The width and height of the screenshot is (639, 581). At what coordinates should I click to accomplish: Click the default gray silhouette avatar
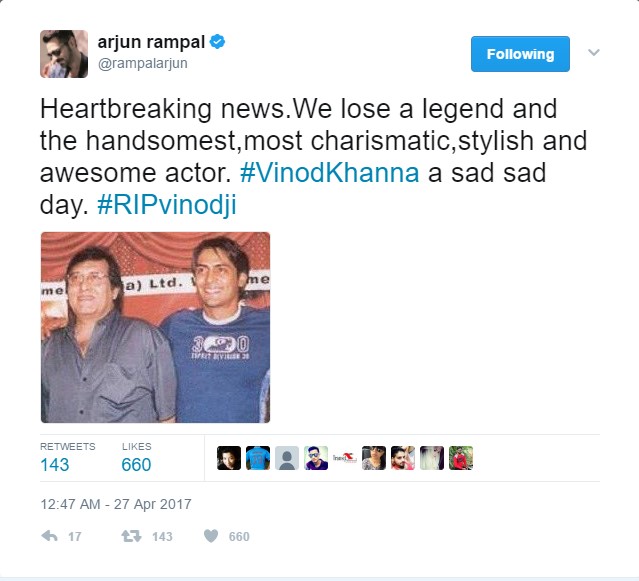click(287, 458)
